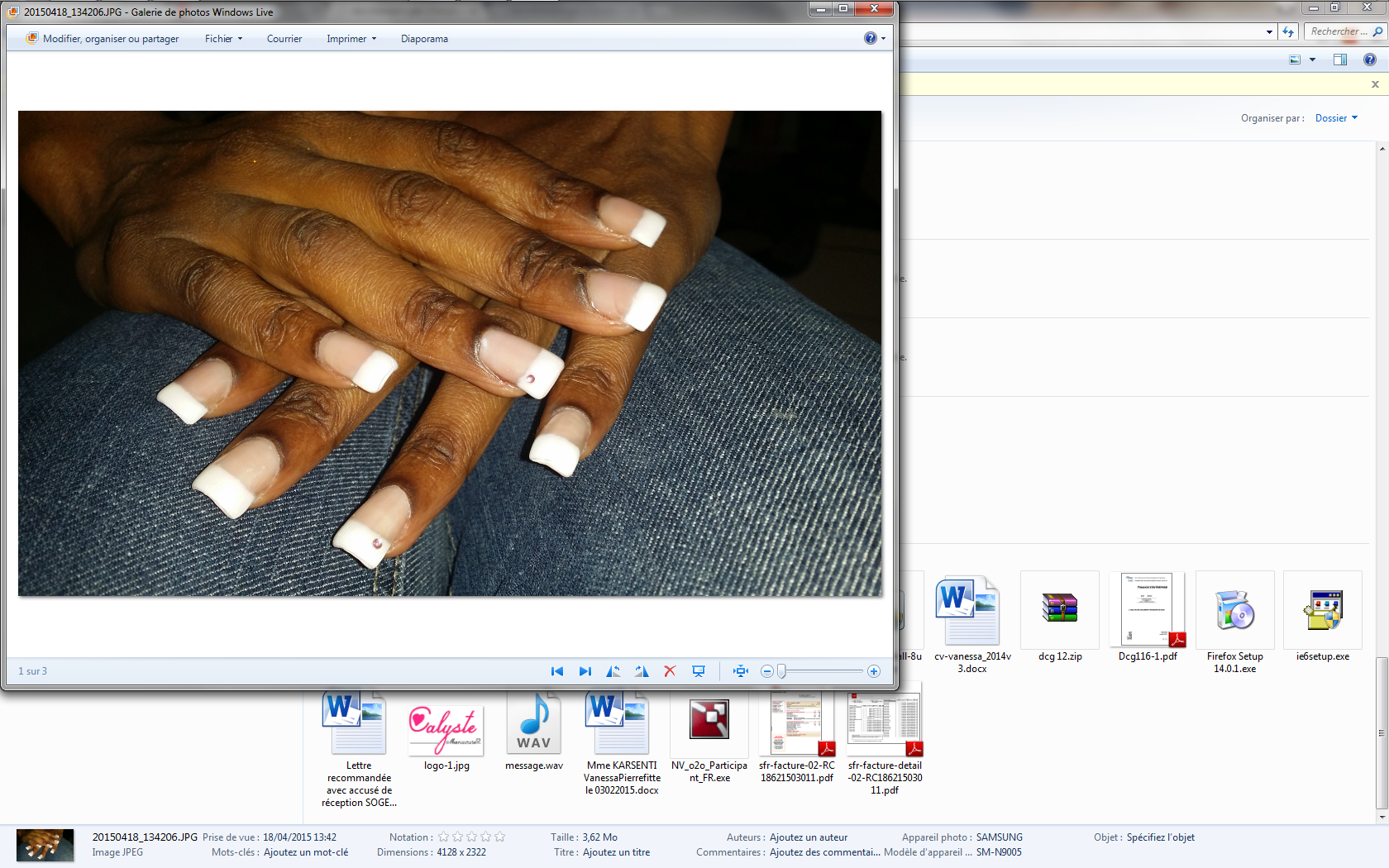Open the Fichier dropdown menu

tap(223, 39)
